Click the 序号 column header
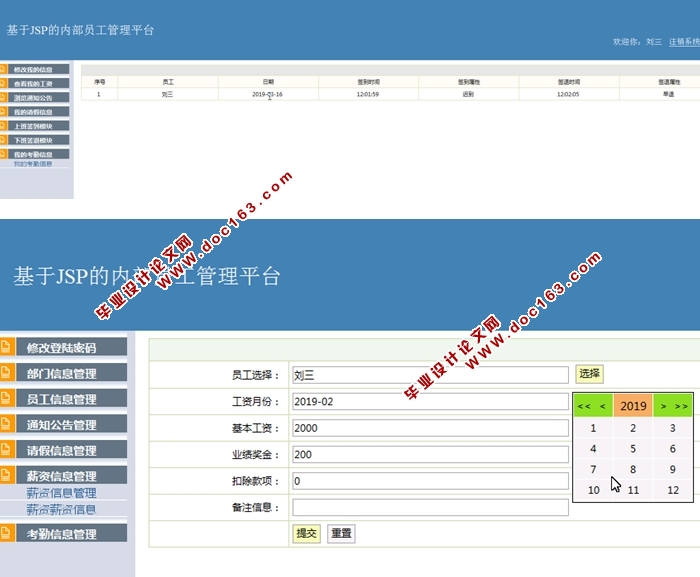The width and height of the screenshot is (700, 577). (x=100, y=82)
